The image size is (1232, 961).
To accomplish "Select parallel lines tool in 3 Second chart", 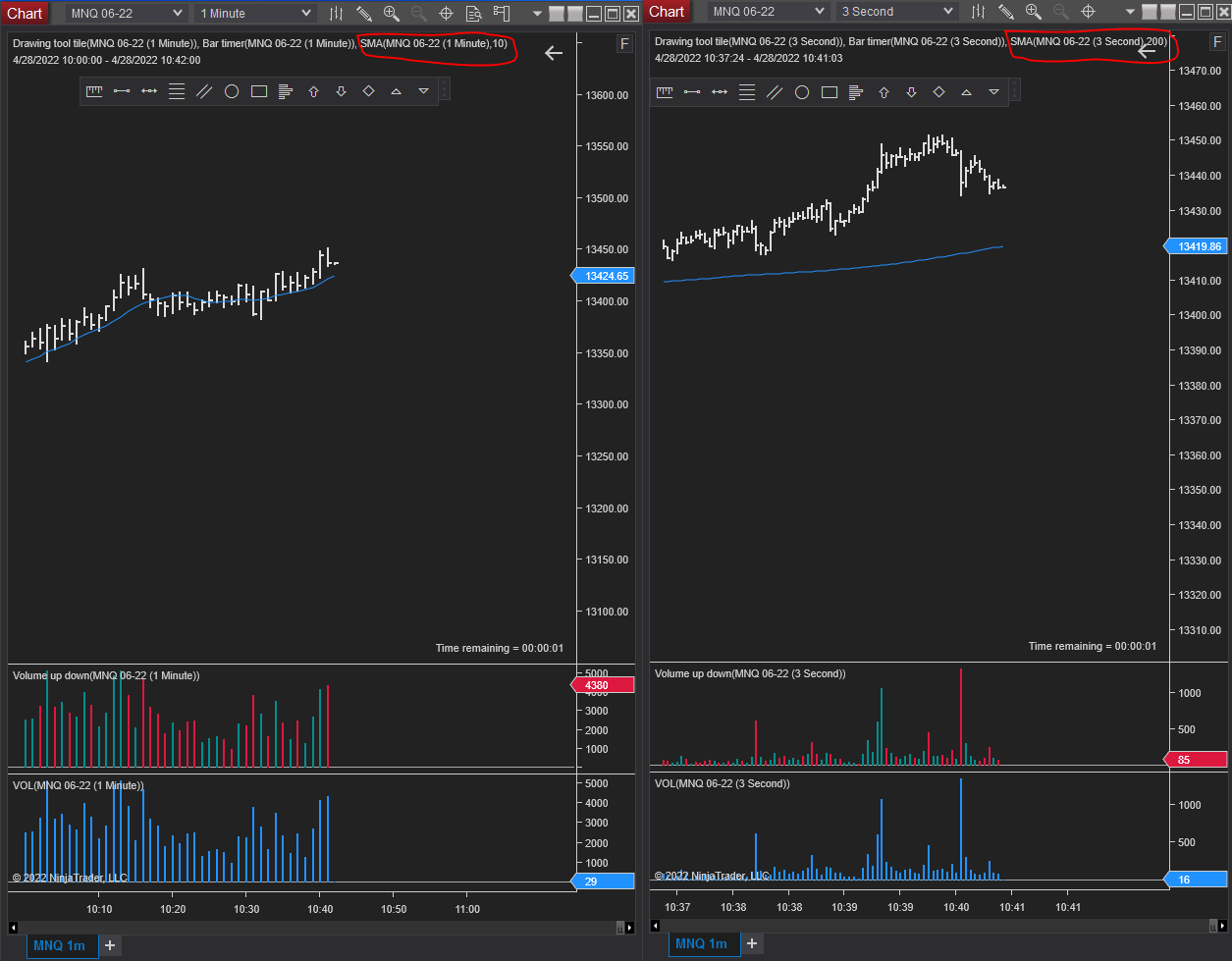I will coord(775,91).
